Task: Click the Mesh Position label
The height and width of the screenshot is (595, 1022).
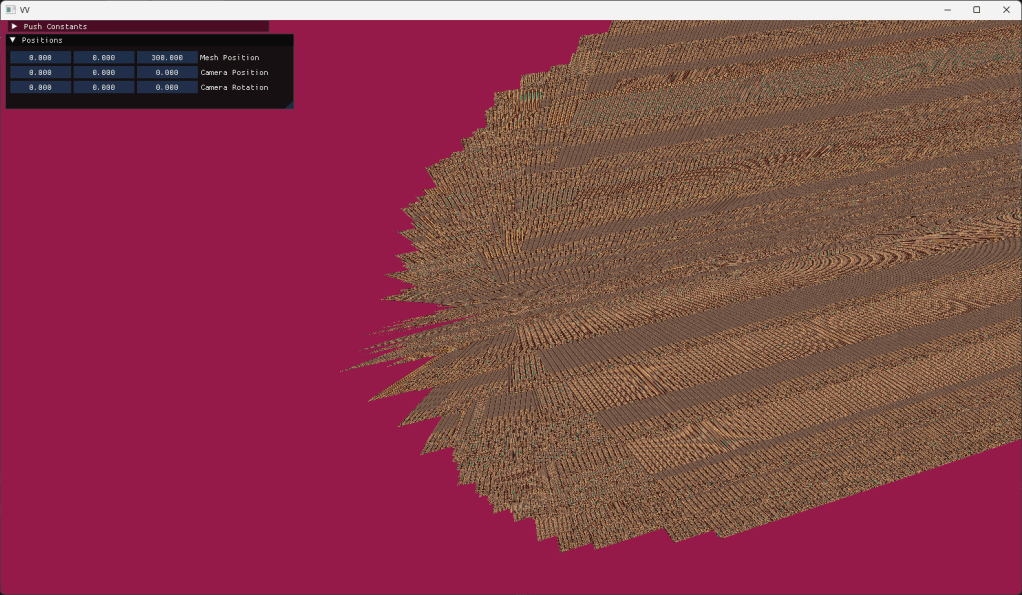Action: (x=229, y=58)
